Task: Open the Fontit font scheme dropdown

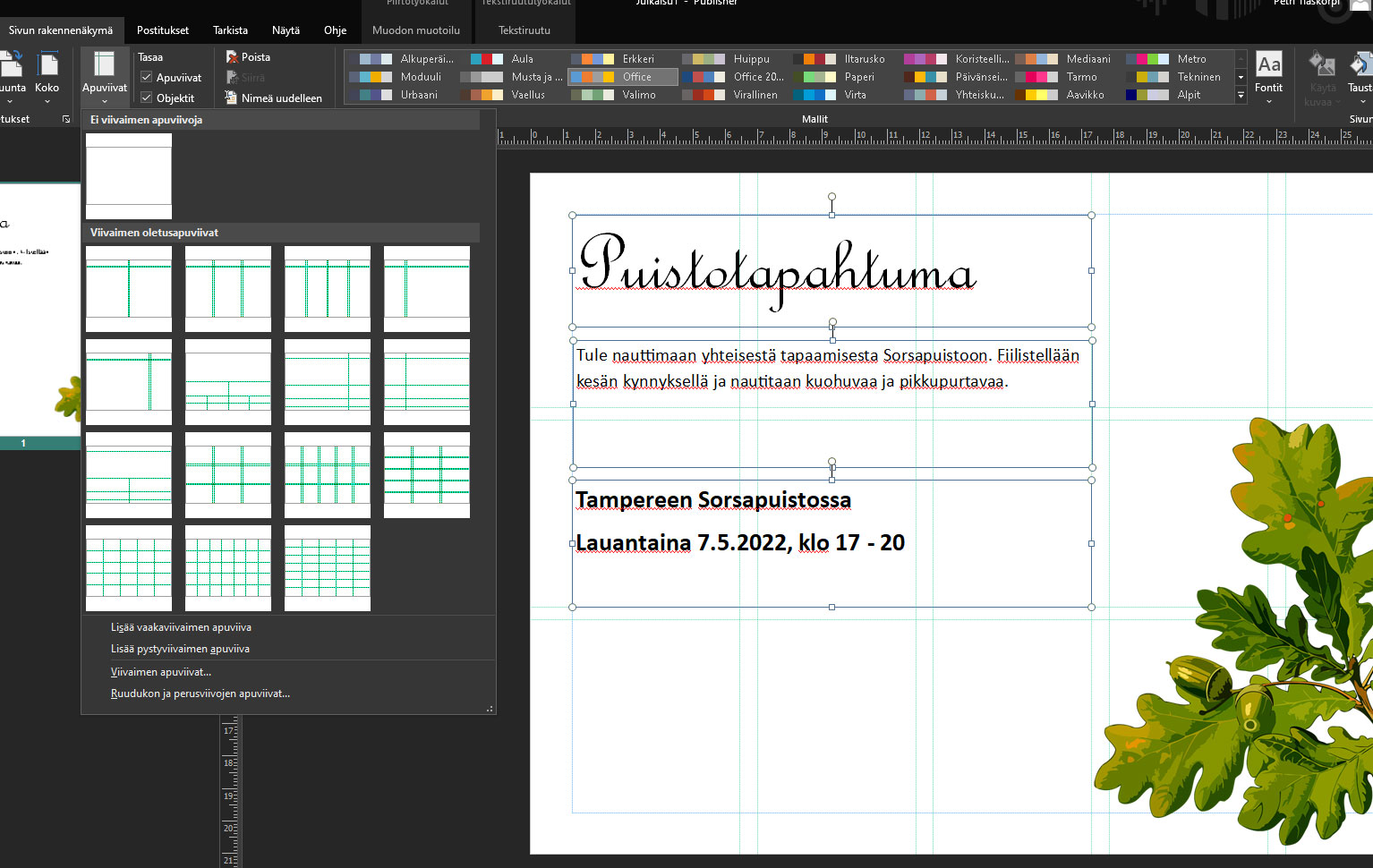Action: coord(1268,77)
